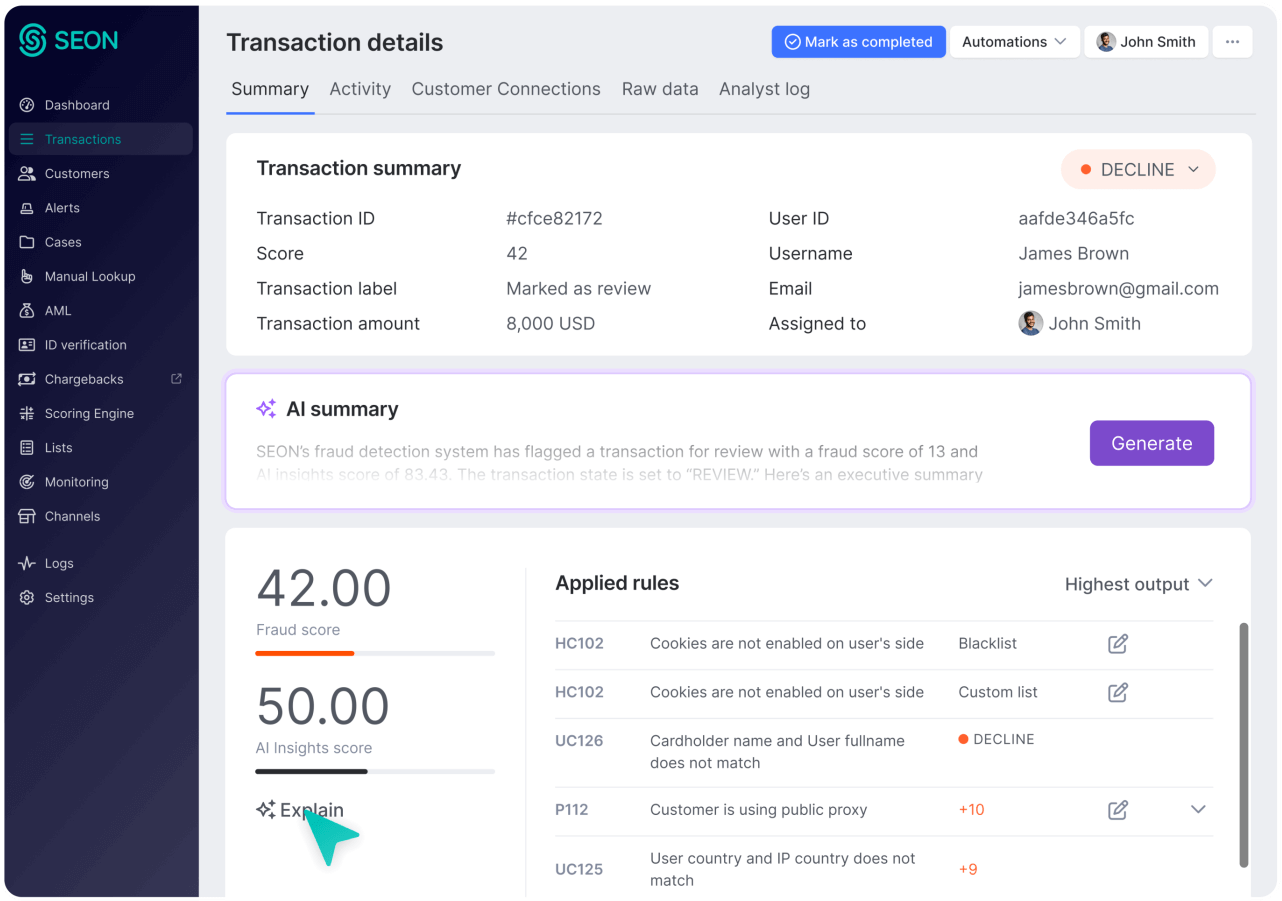
Task: Click the jamesbrown@gmail.com email
Action: coord(1118,288)
